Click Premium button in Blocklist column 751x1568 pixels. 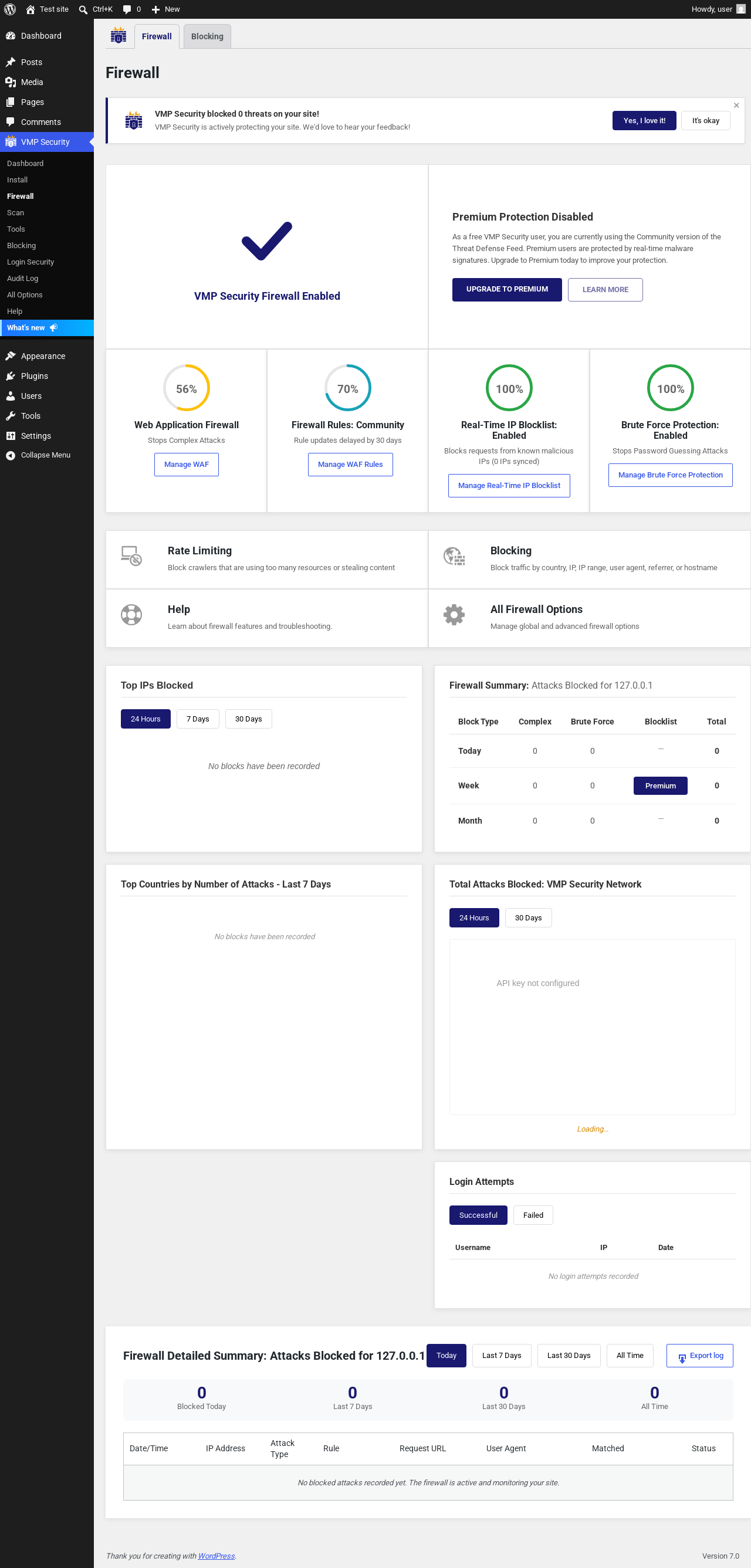[x=660, y=786]
